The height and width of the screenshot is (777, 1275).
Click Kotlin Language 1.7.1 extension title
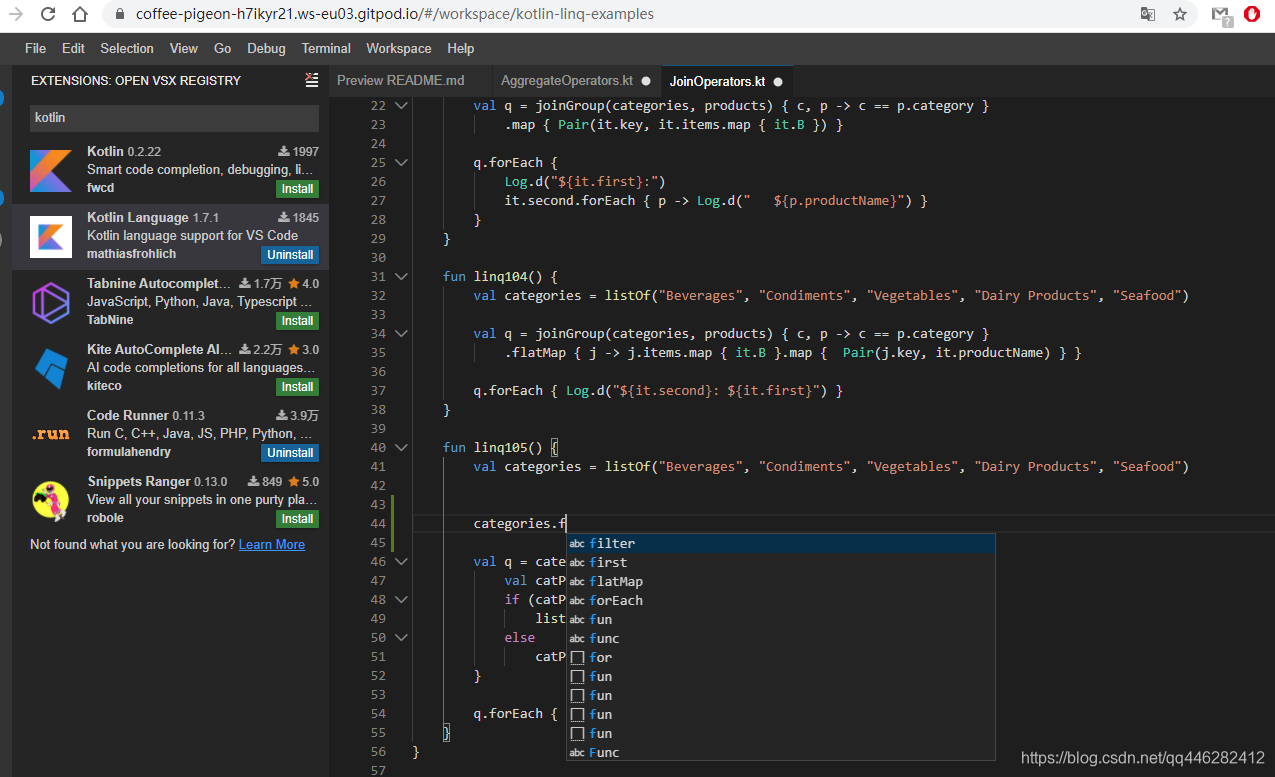click(x=153, y=217)
